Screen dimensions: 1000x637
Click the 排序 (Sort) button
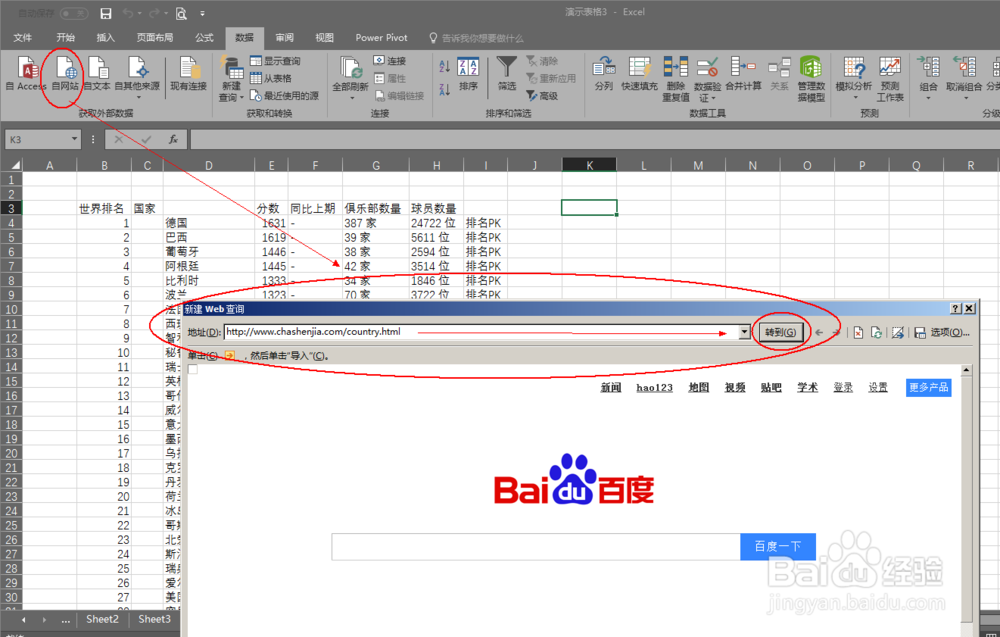coord(468,75)
